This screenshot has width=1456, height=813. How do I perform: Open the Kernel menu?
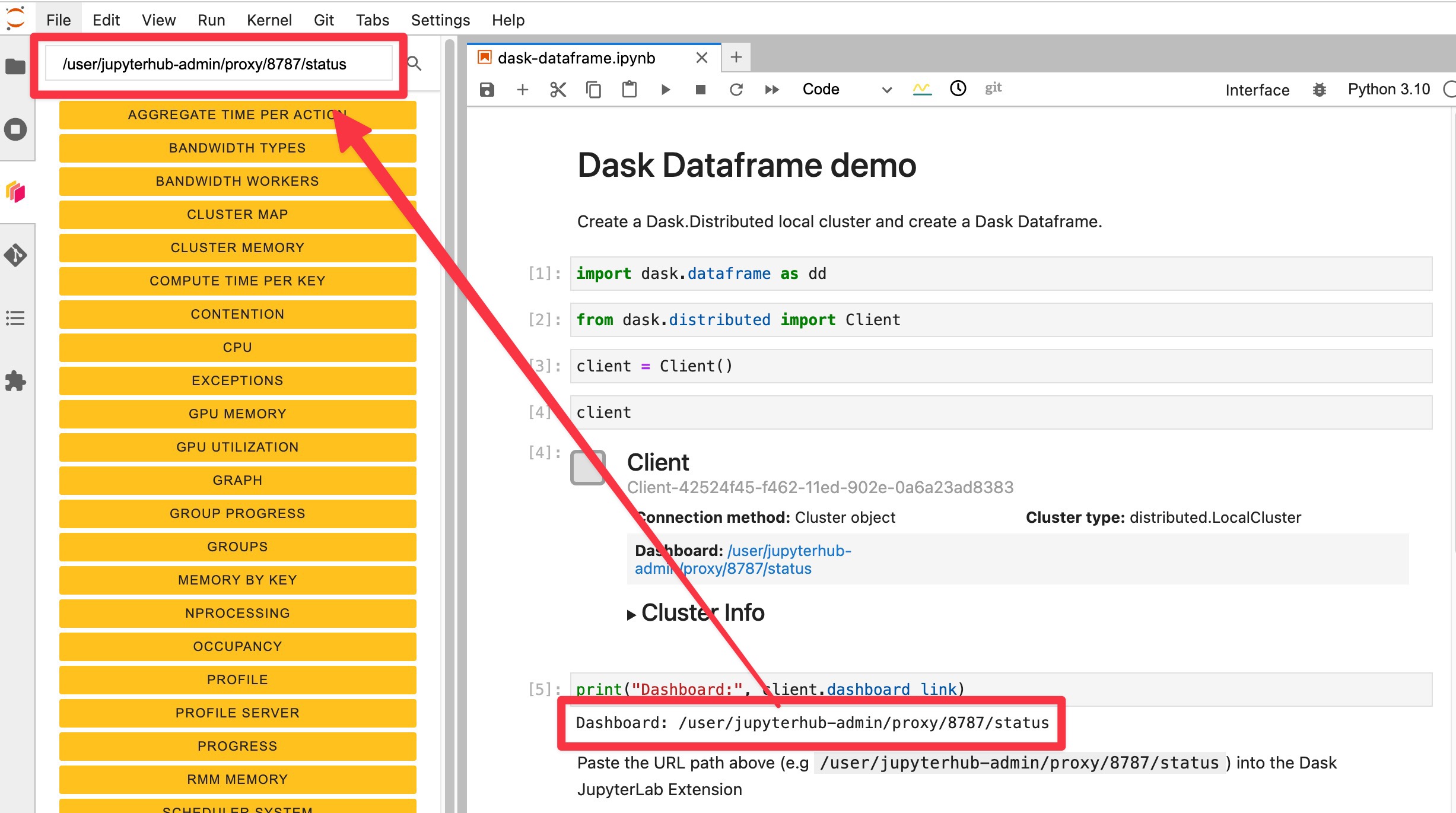tap(269, 20)
